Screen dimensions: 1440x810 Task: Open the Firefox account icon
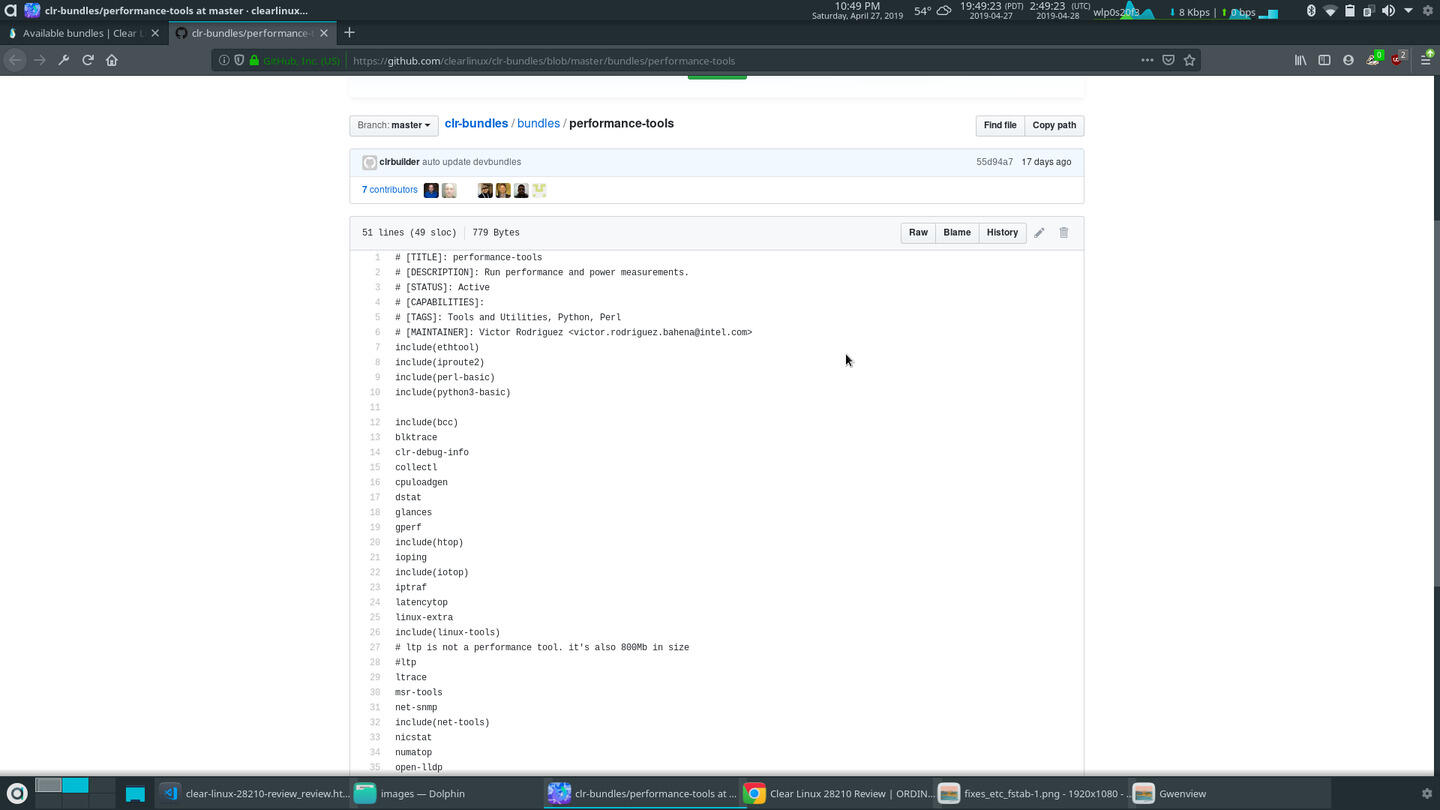(x=1348, y=60)
